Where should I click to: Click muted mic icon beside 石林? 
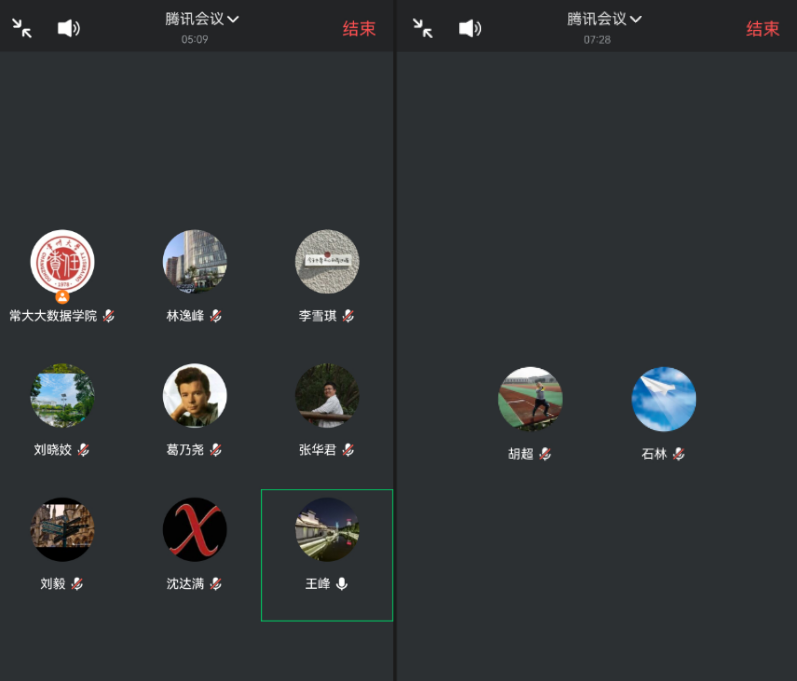(x=679, y=453)
